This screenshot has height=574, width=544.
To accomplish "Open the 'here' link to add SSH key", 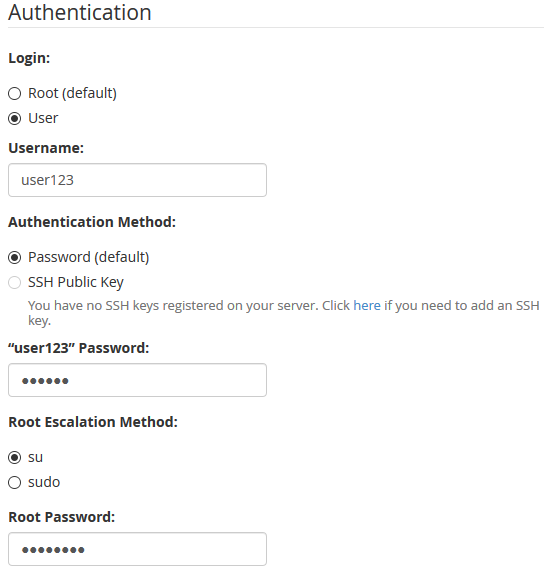I will tap(367, 305).
